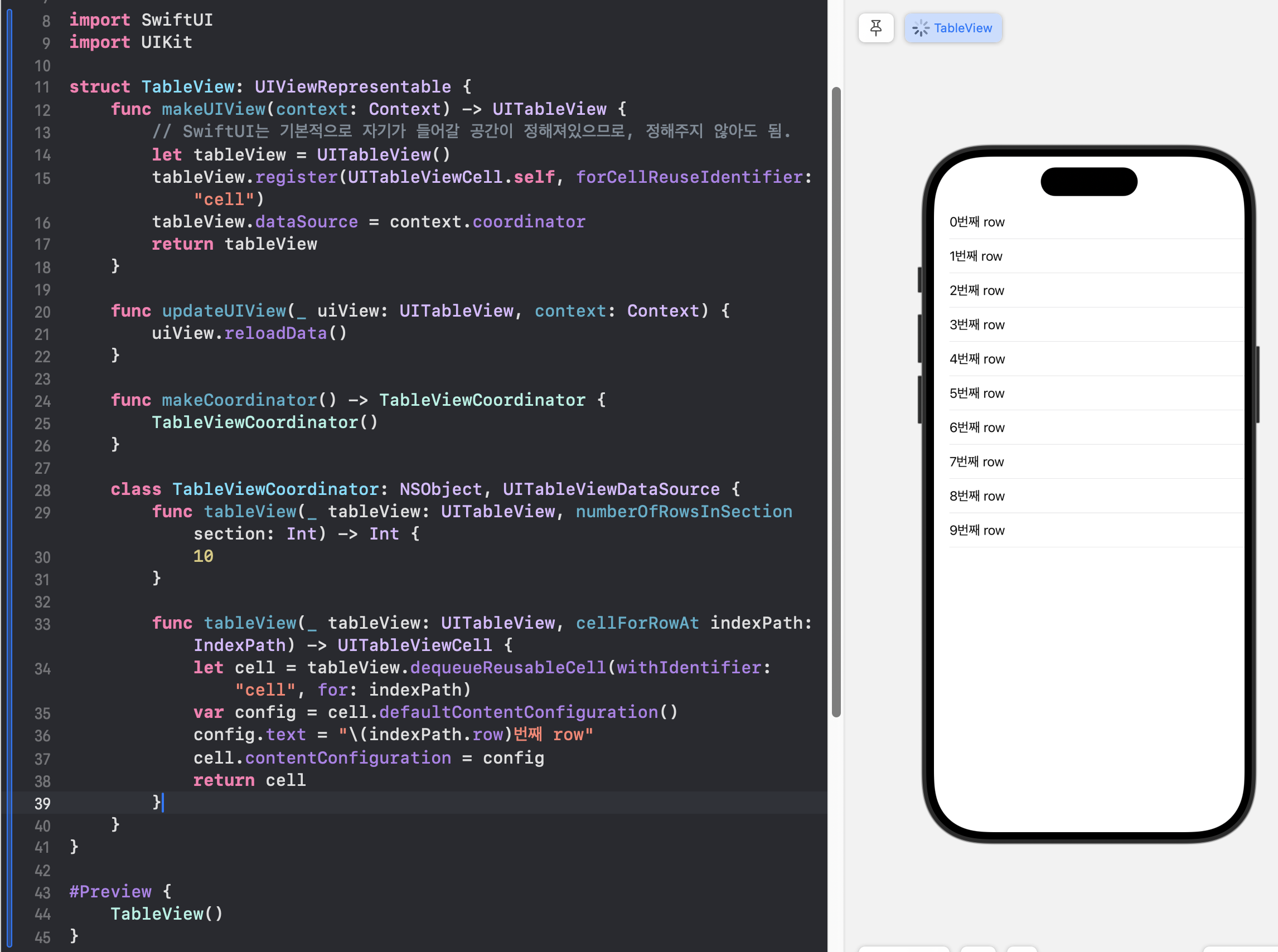Click the blue change bar beside gutter
The image size is (1278, 952).
coord(9,461)
